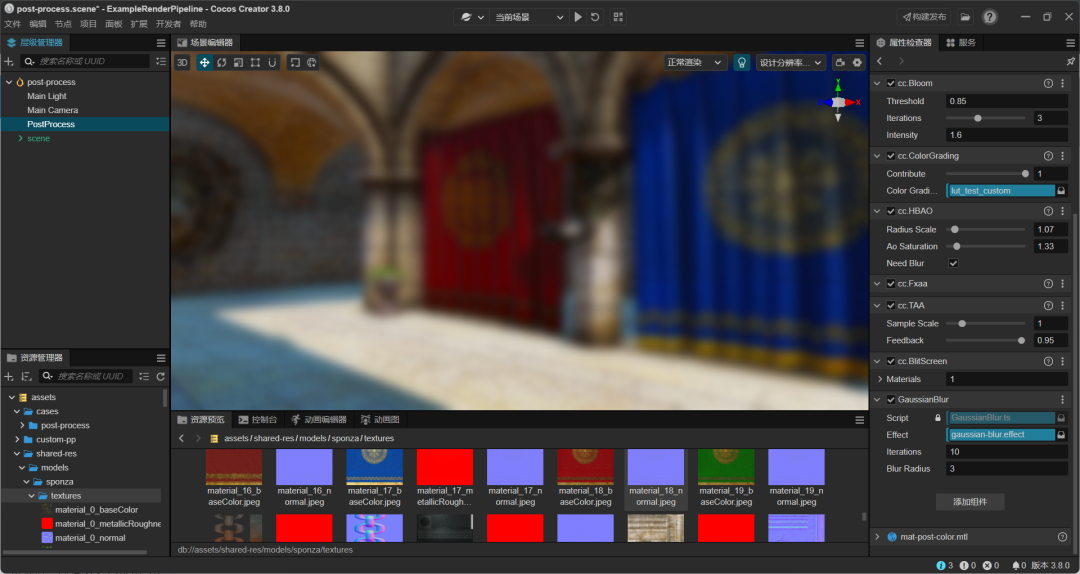Viewport: 1080px width, 574px height.
Task: Refresh the preview with reload icon
Action: coord(595,17)
